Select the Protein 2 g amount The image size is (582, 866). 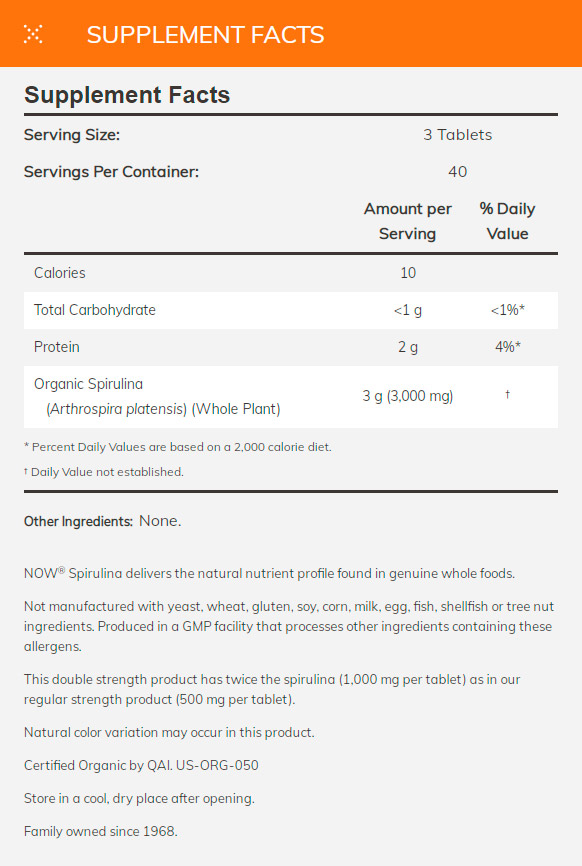(408, 347)
